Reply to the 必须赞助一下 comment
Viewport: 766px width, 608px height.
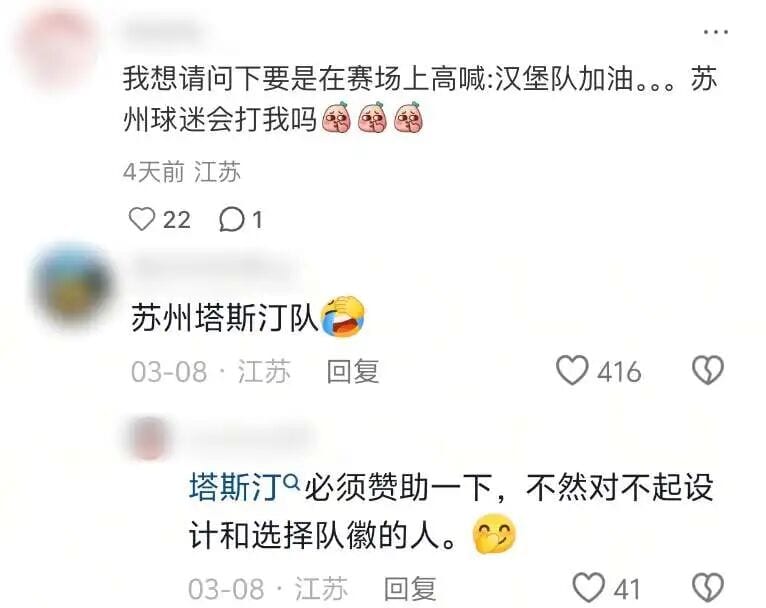pos(410,588)
